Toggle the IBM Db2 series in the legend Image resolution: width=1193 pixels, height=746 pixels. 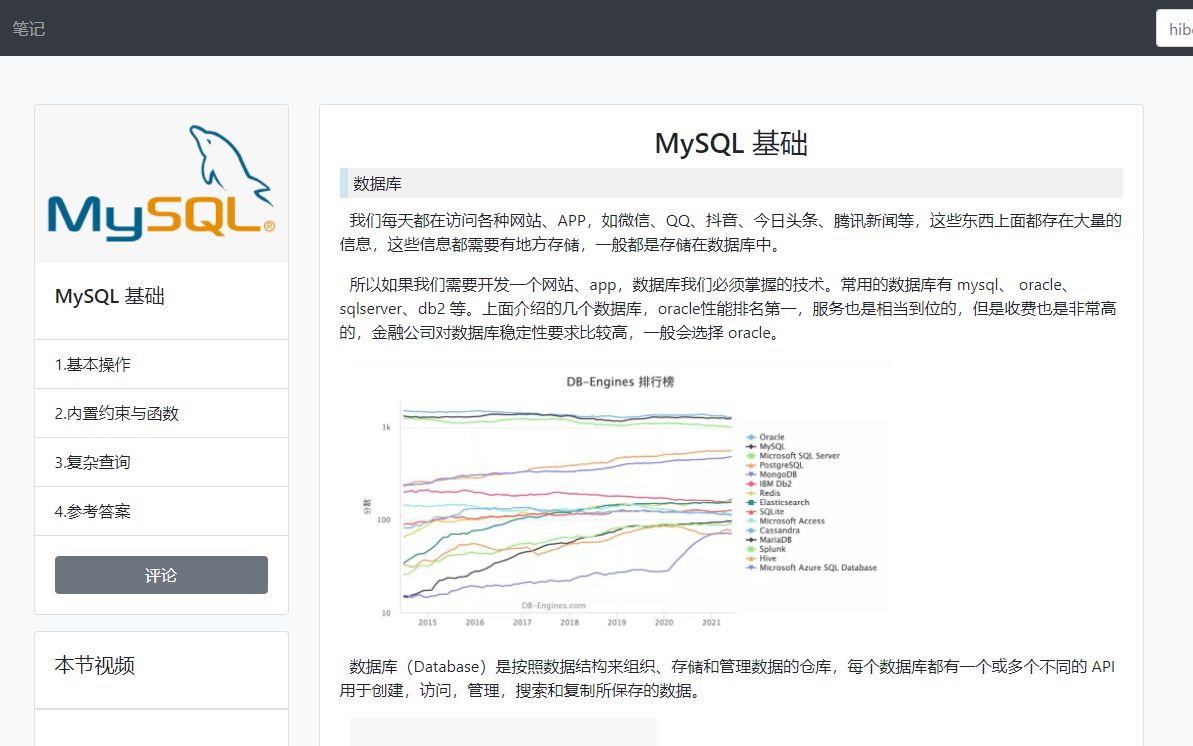click(750, 483)
